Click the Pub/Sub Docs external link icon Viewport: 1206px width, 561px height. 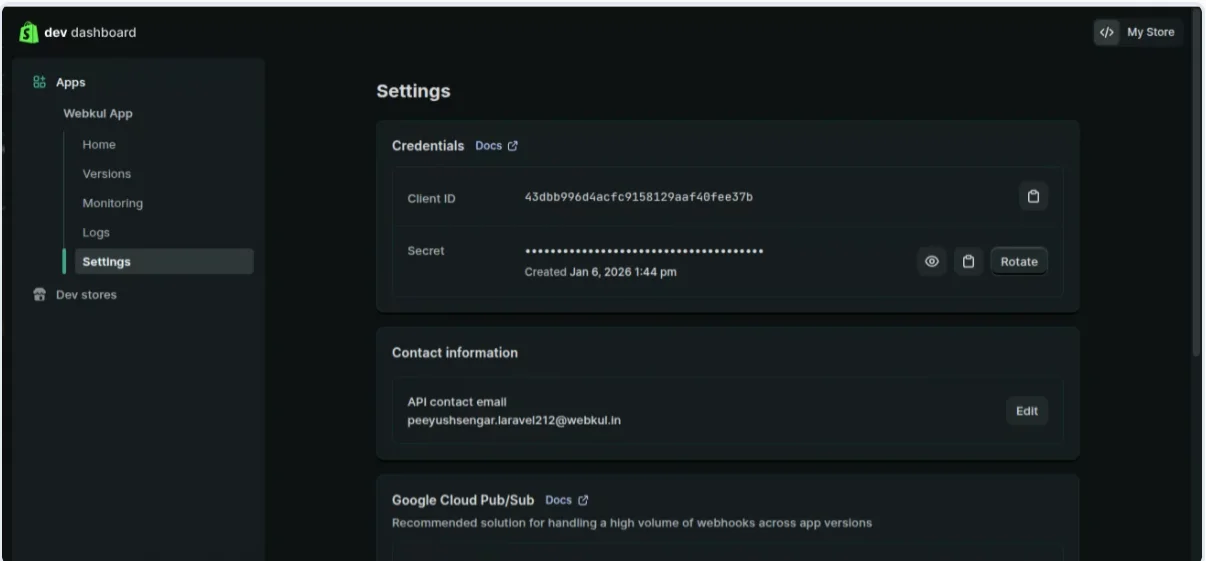[584, 500]
